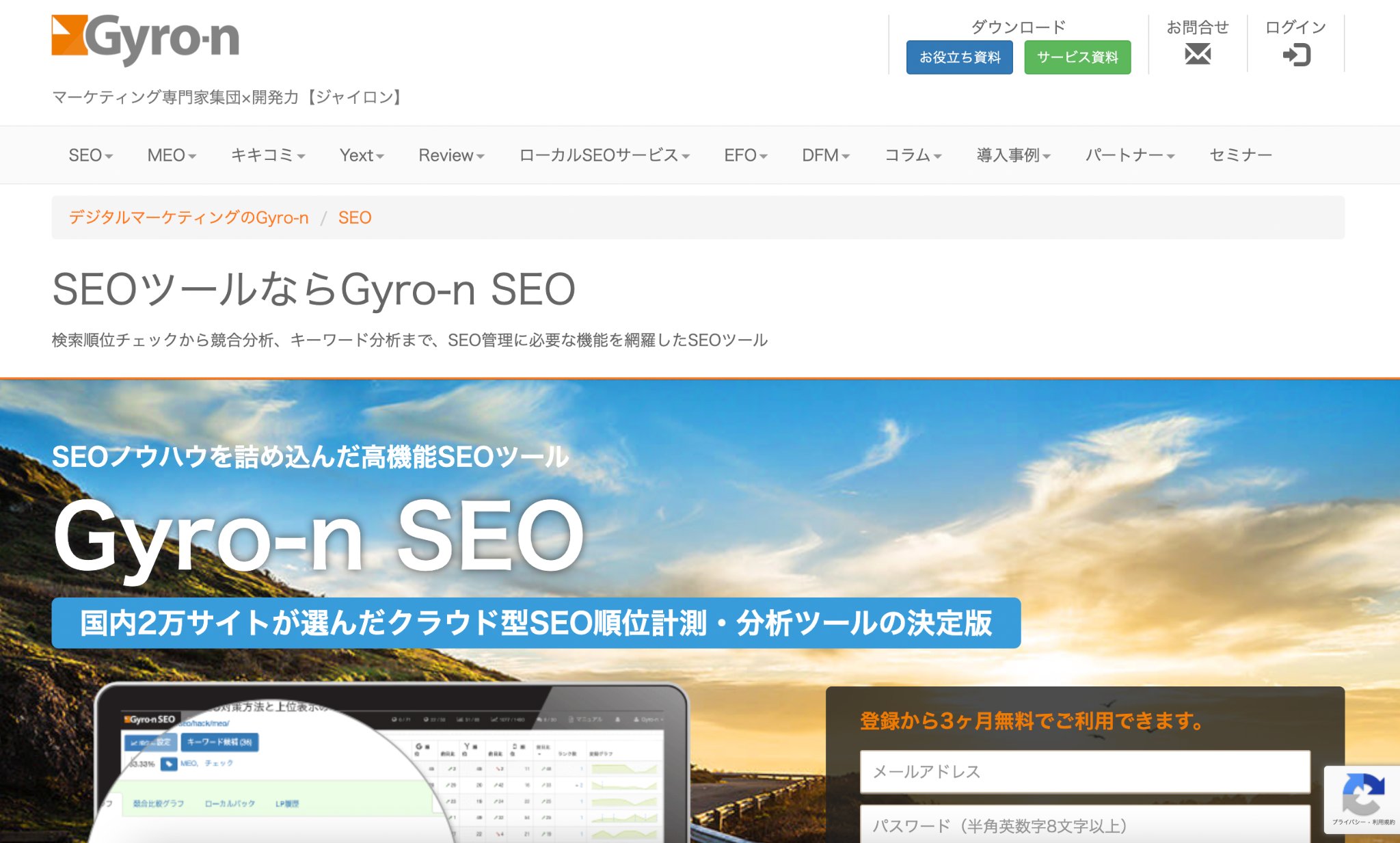The image size is (1400, 843).
Task: Open the キキコミ dropdown
Action: point(268,155)
